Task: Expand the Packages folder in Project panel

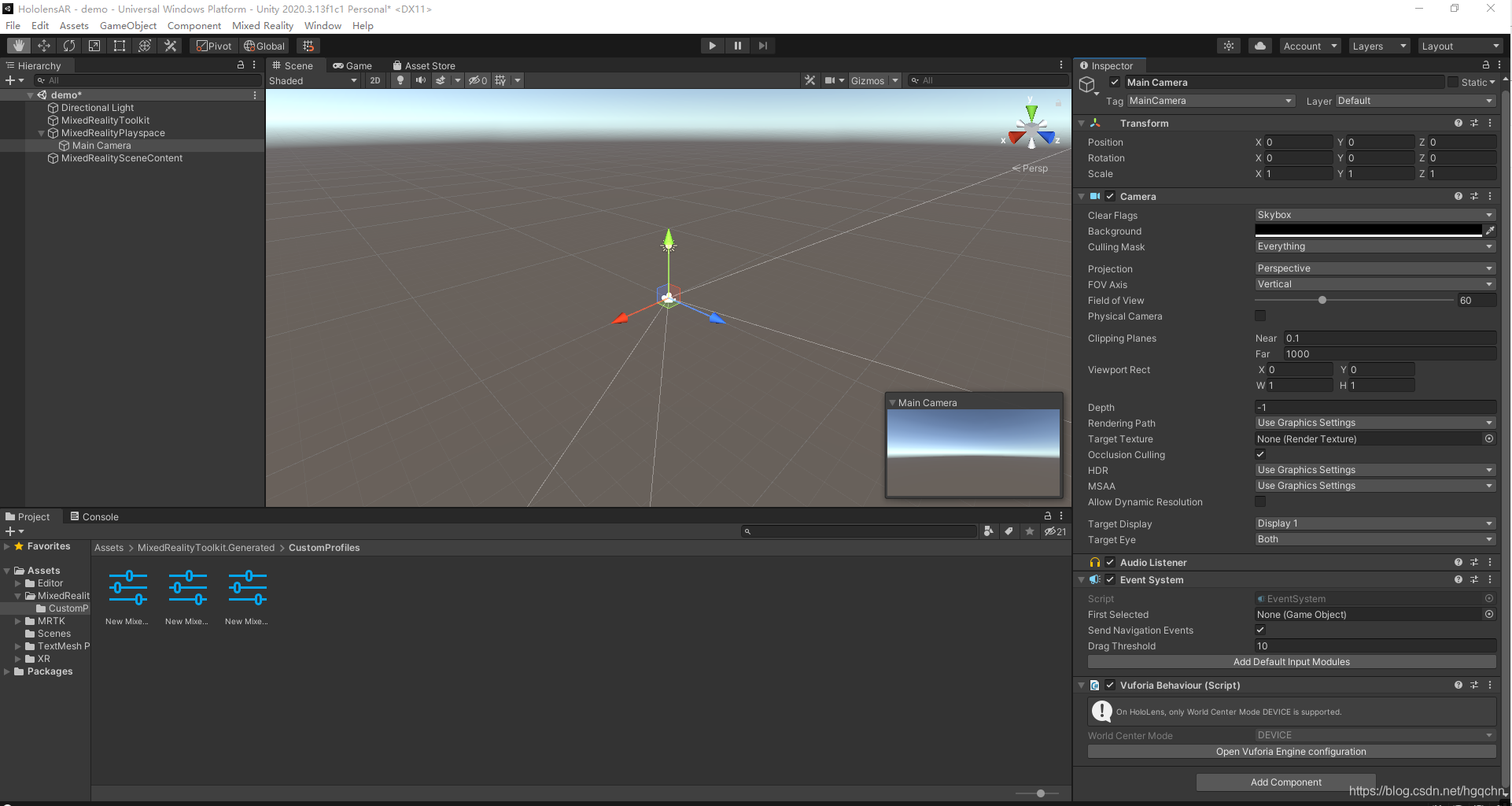Action: pyautogui.click(x=9, y=671)
